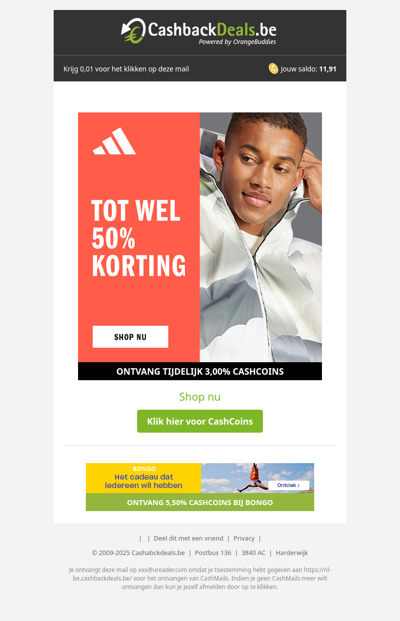Click the green 'Klik hier voor CashCoins' button
The height and width of the screenshot is (621, 400).
tap(200, 421)
